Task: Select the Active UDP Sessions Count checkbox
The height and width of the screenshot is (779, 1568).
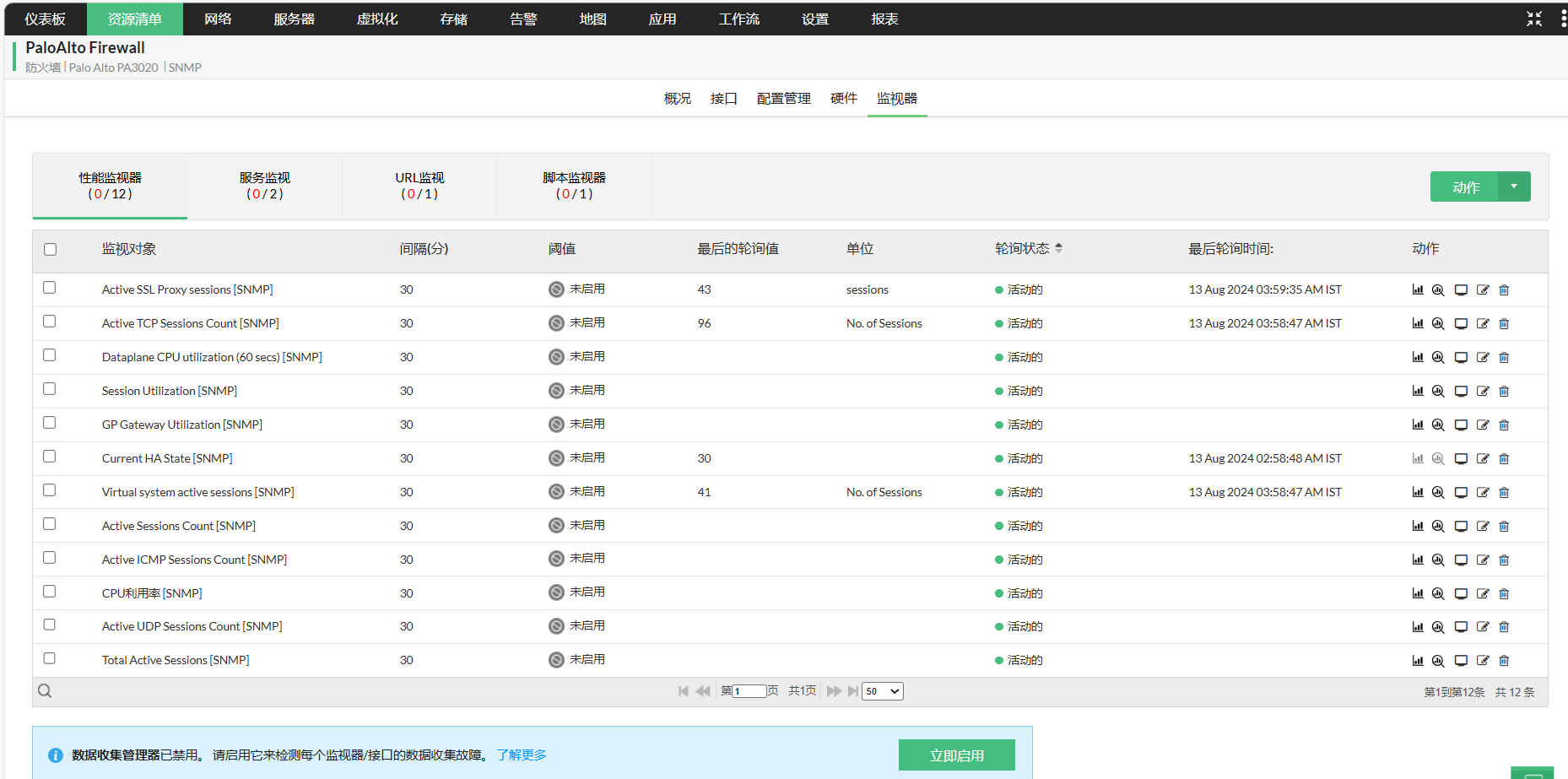Action: pyautogui.click(x=50, y=625)
